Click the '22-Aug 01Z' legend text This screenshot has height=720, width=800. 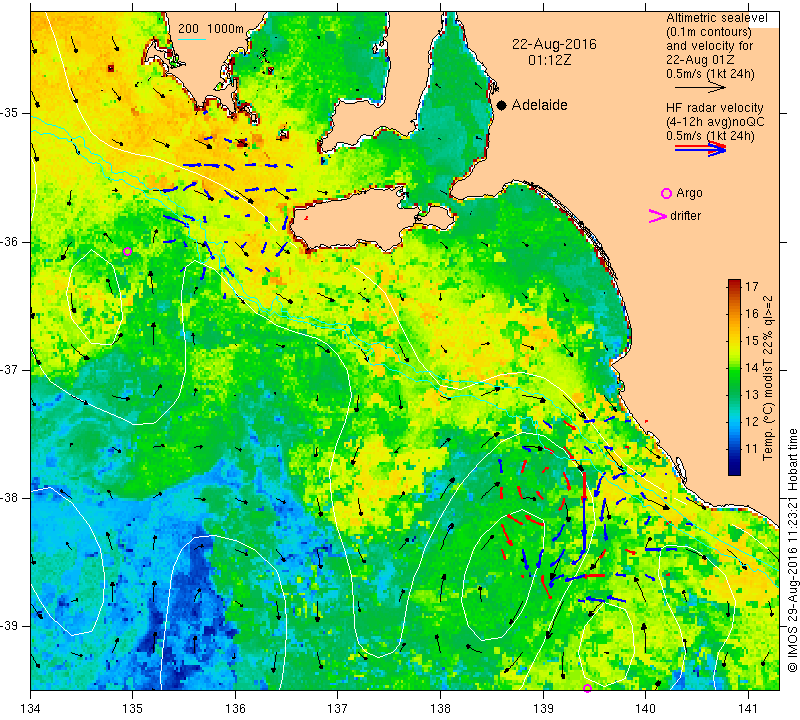(x=700, y=60)
